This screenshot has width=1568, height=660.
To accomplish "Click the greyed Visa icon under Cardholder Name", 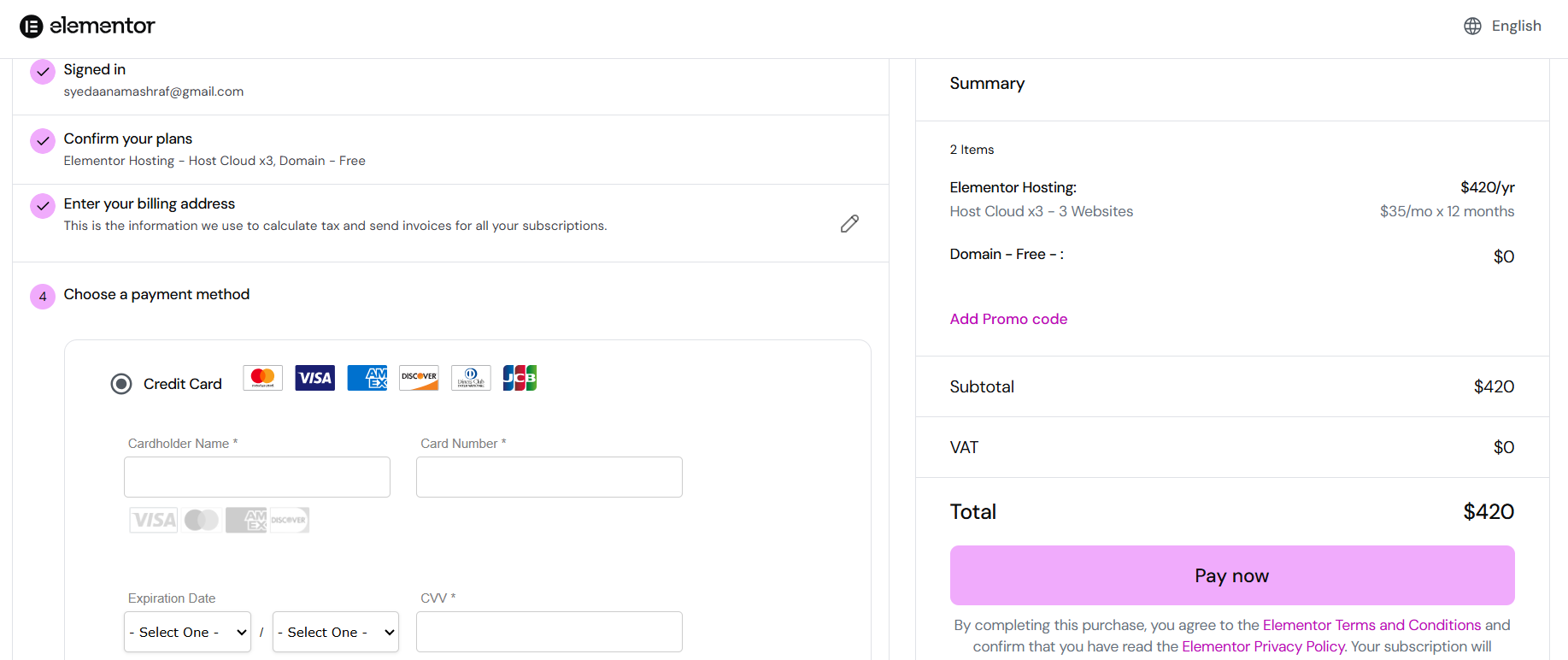I will [154, 520].
